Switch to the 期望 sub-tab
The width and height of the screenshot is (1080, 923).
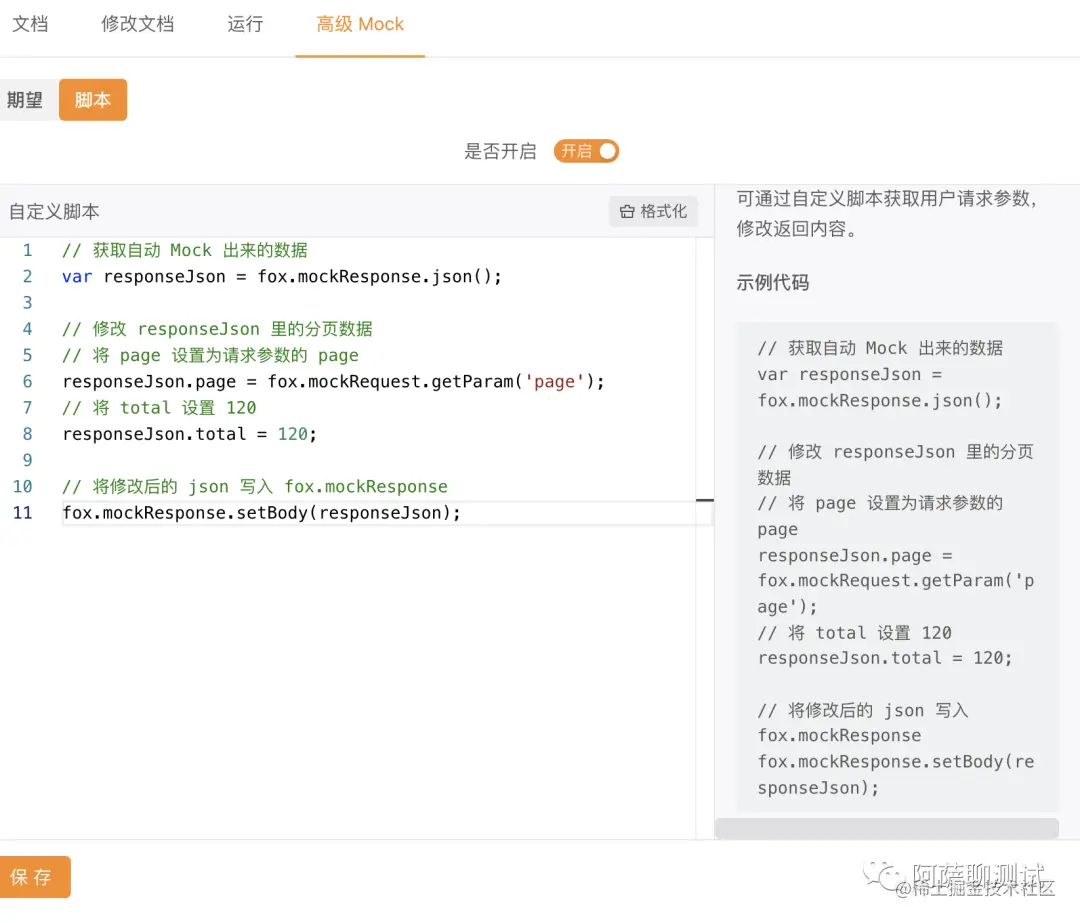click(x=26, y=100)
